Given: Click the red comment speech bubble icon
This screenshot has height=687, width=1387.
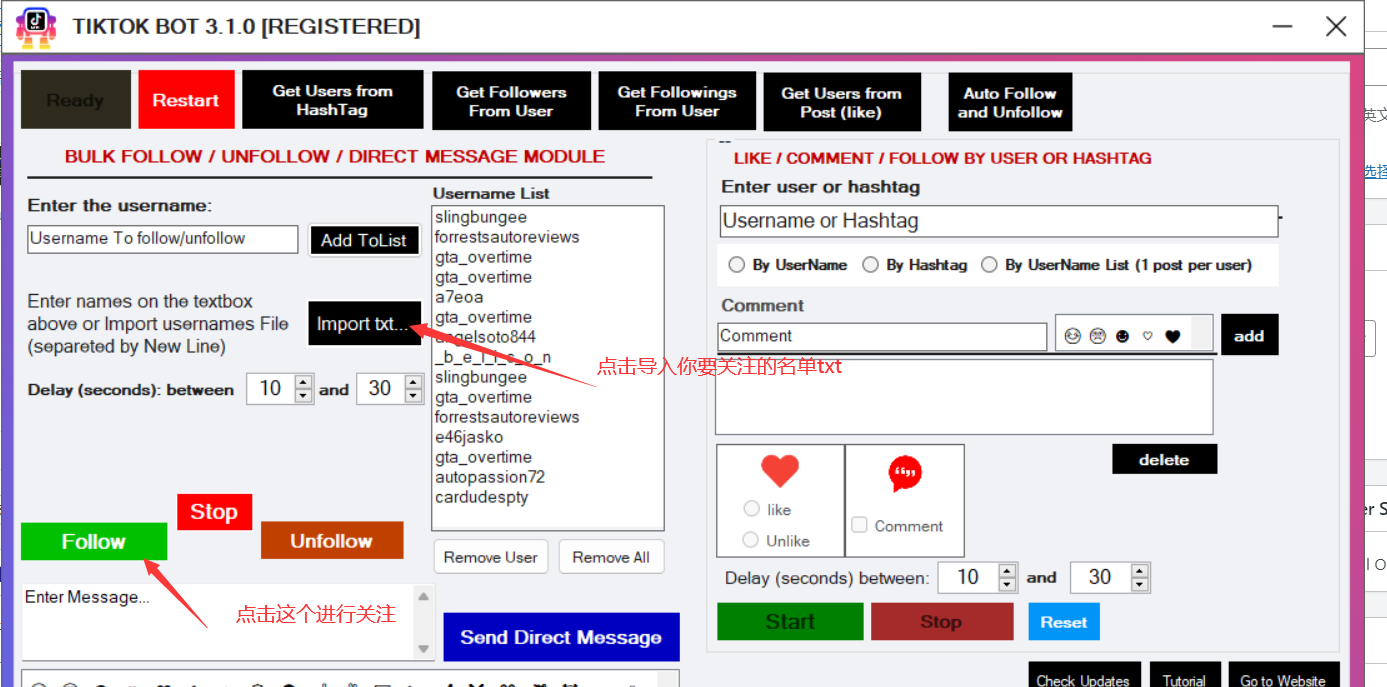Looking at the screenshot, I should (905, 473).
